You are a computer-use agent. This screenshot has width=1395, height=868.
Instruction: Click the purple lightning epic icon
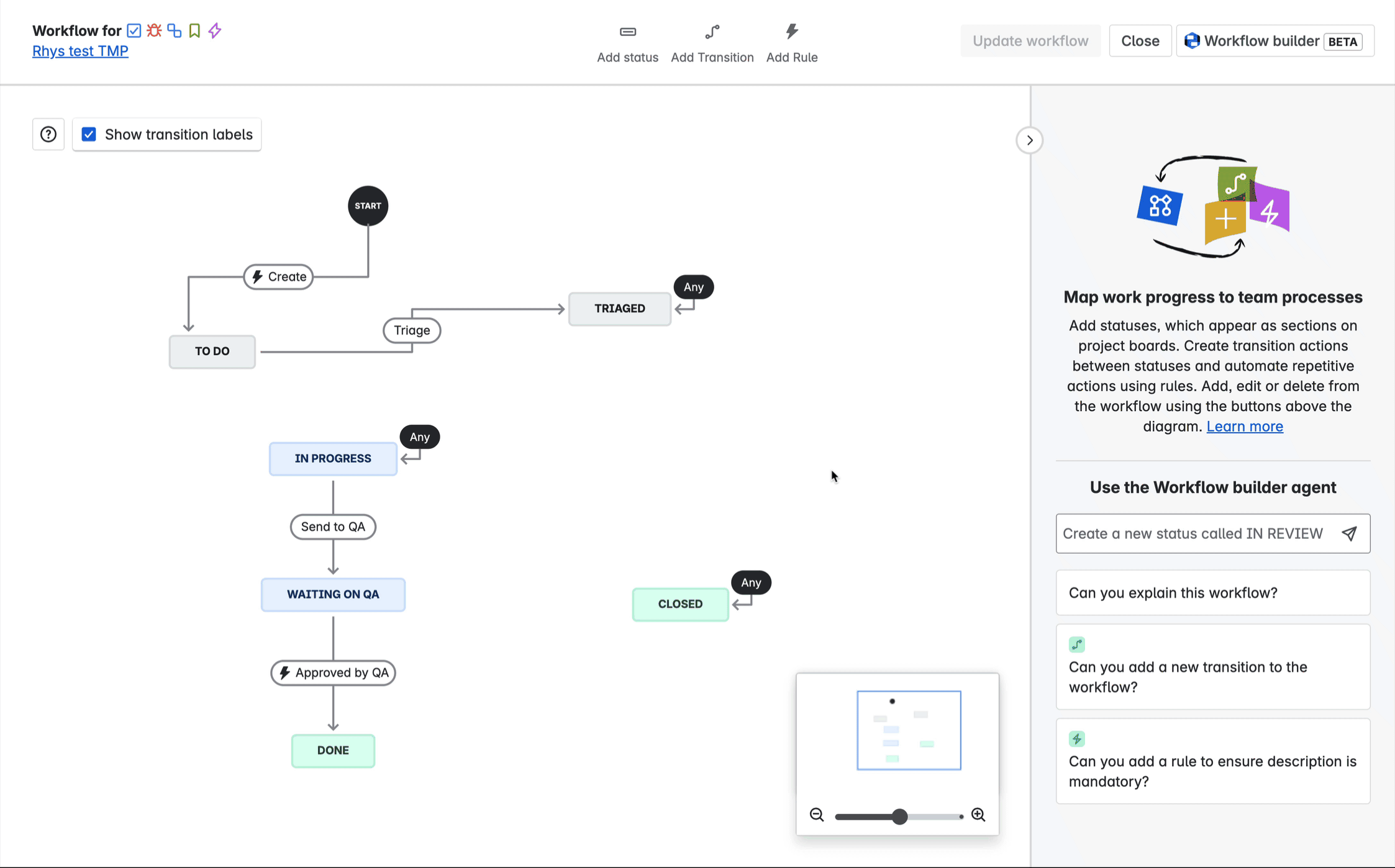tap(214, 30)
